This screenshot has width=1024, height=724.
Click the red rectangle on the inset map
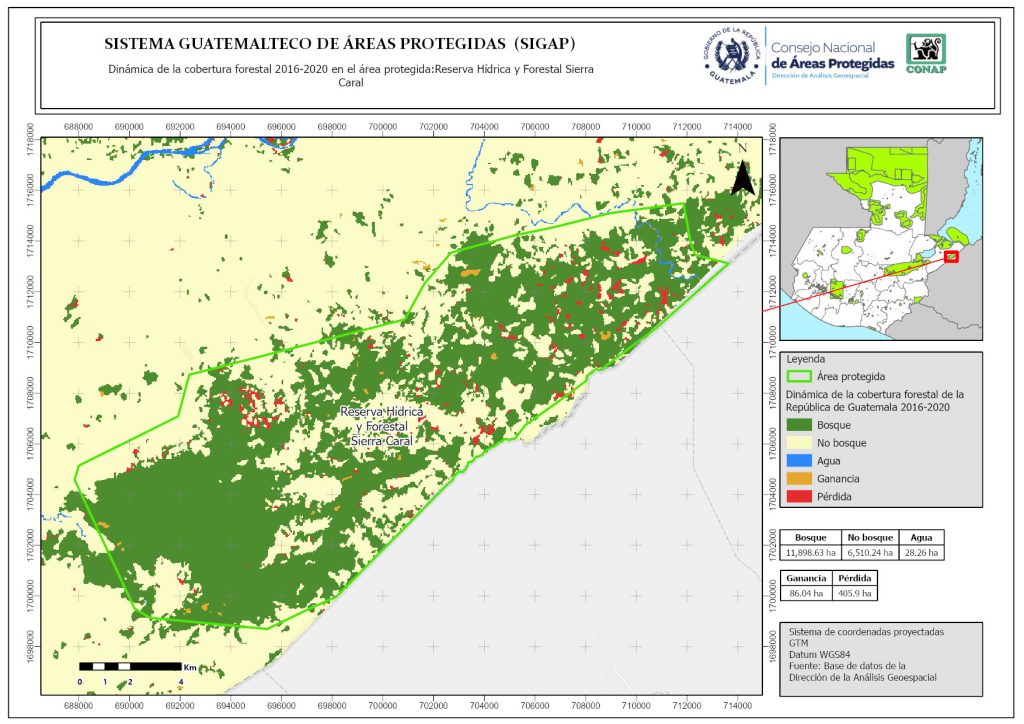coord(951,257)
